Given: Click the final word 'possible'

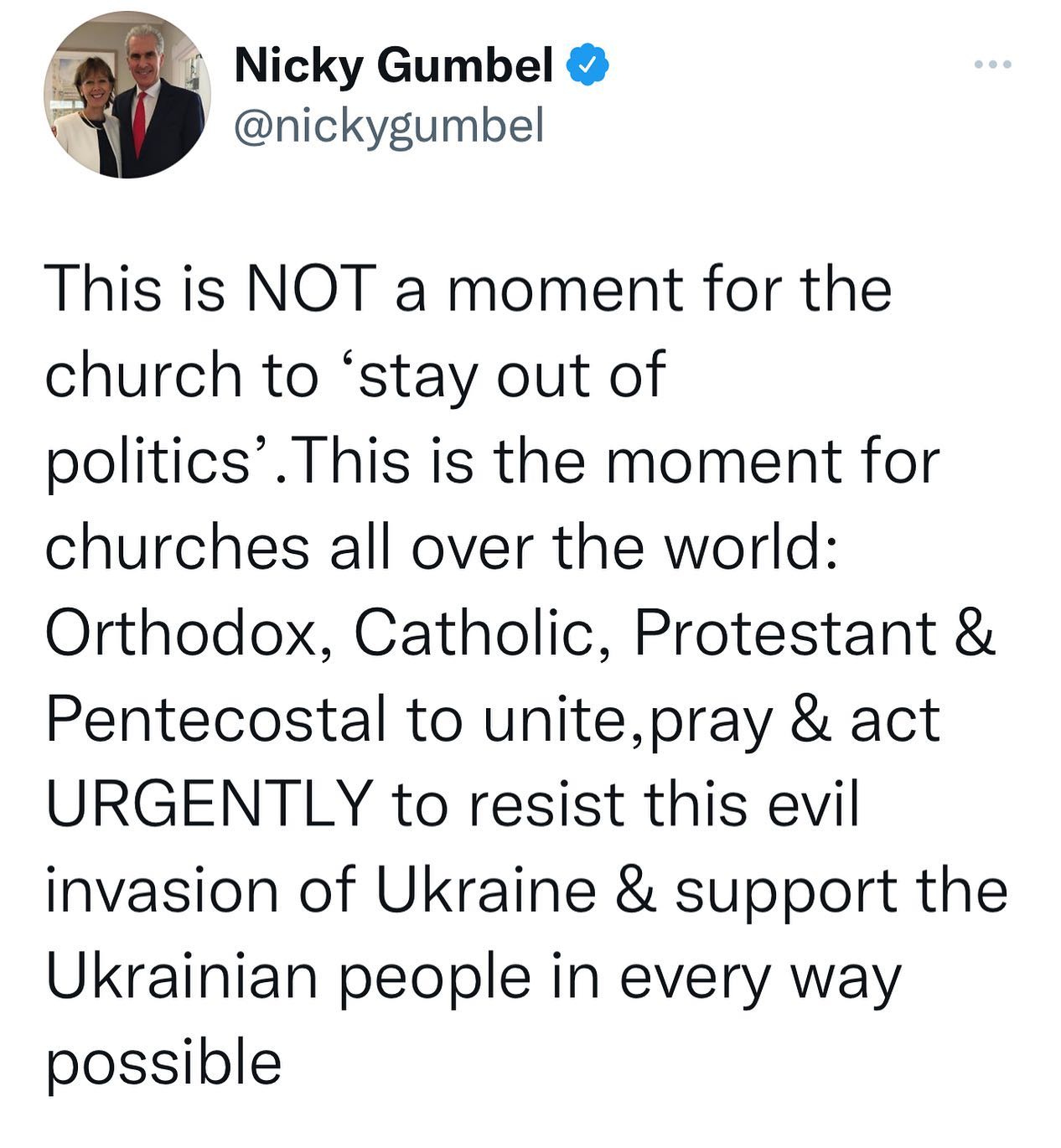Looking at the screenshot, I should click(163, 1064).
